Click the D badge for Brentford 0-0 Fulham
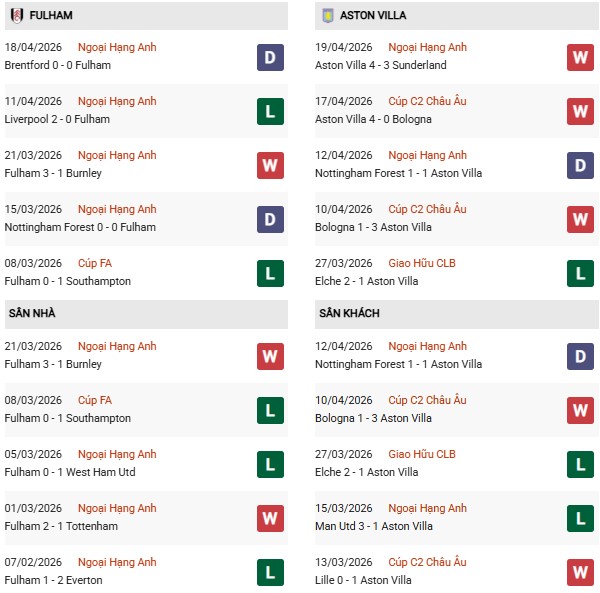 pos(270,57)
